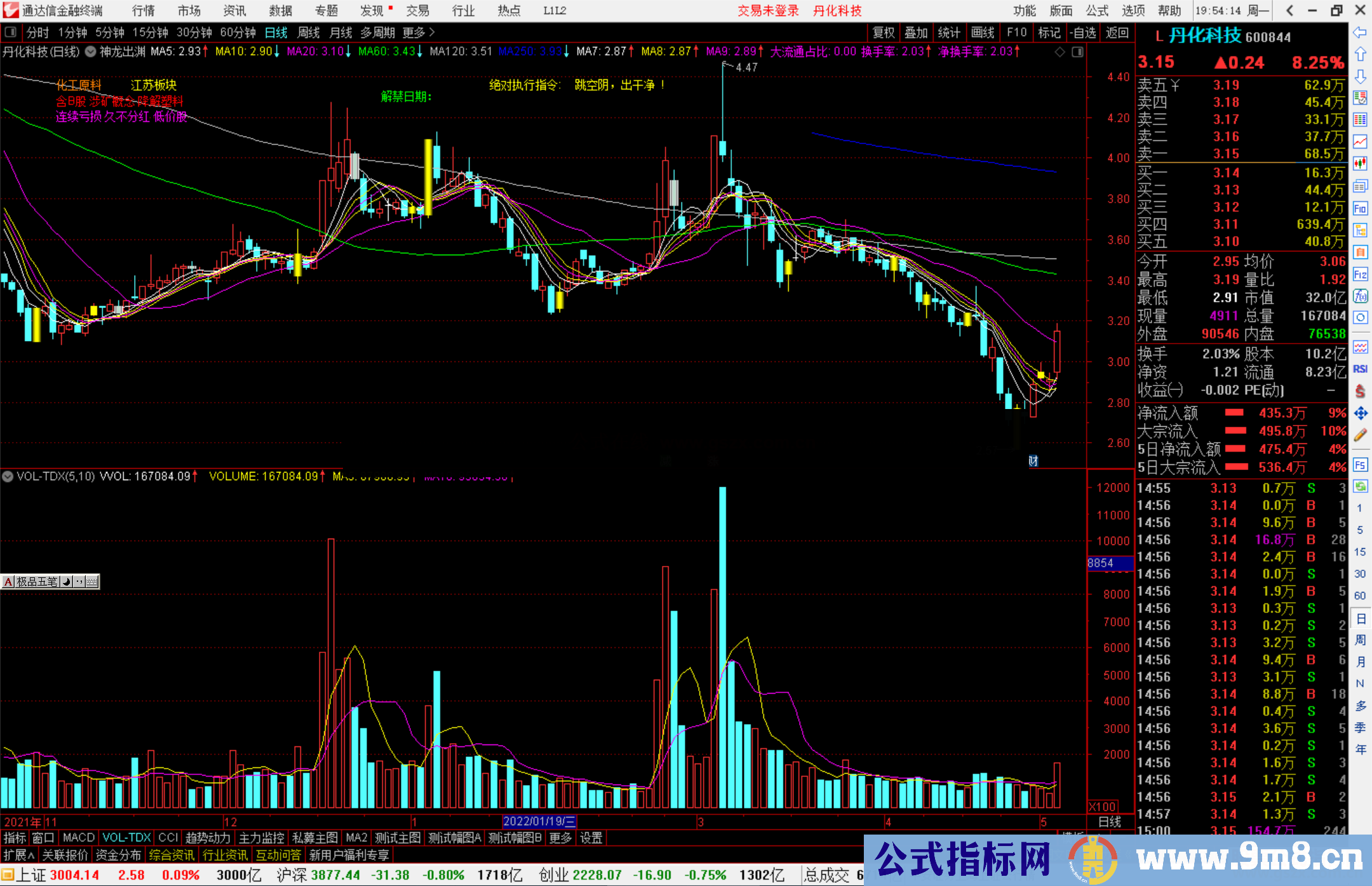This screenshot has height=886, width=1372.
Task: Activate the four-way move cross icon
Action: pyautogui.click(x=1360, y=413)
